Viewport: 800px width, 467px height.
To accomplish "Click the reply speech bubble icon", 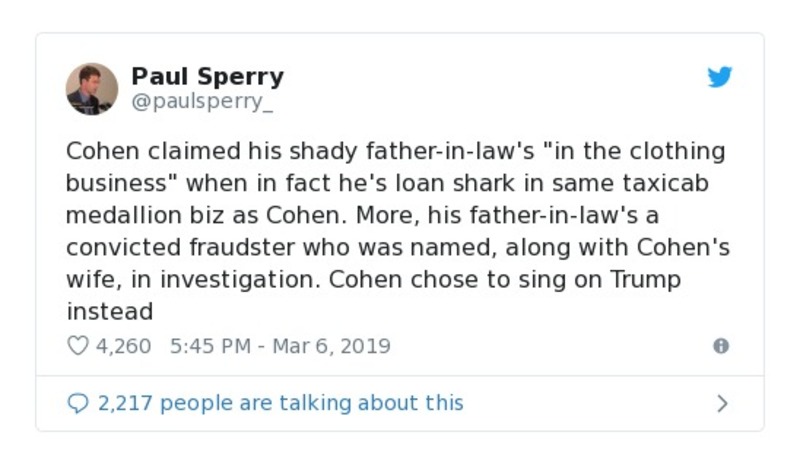I will [x=78, y=403].
